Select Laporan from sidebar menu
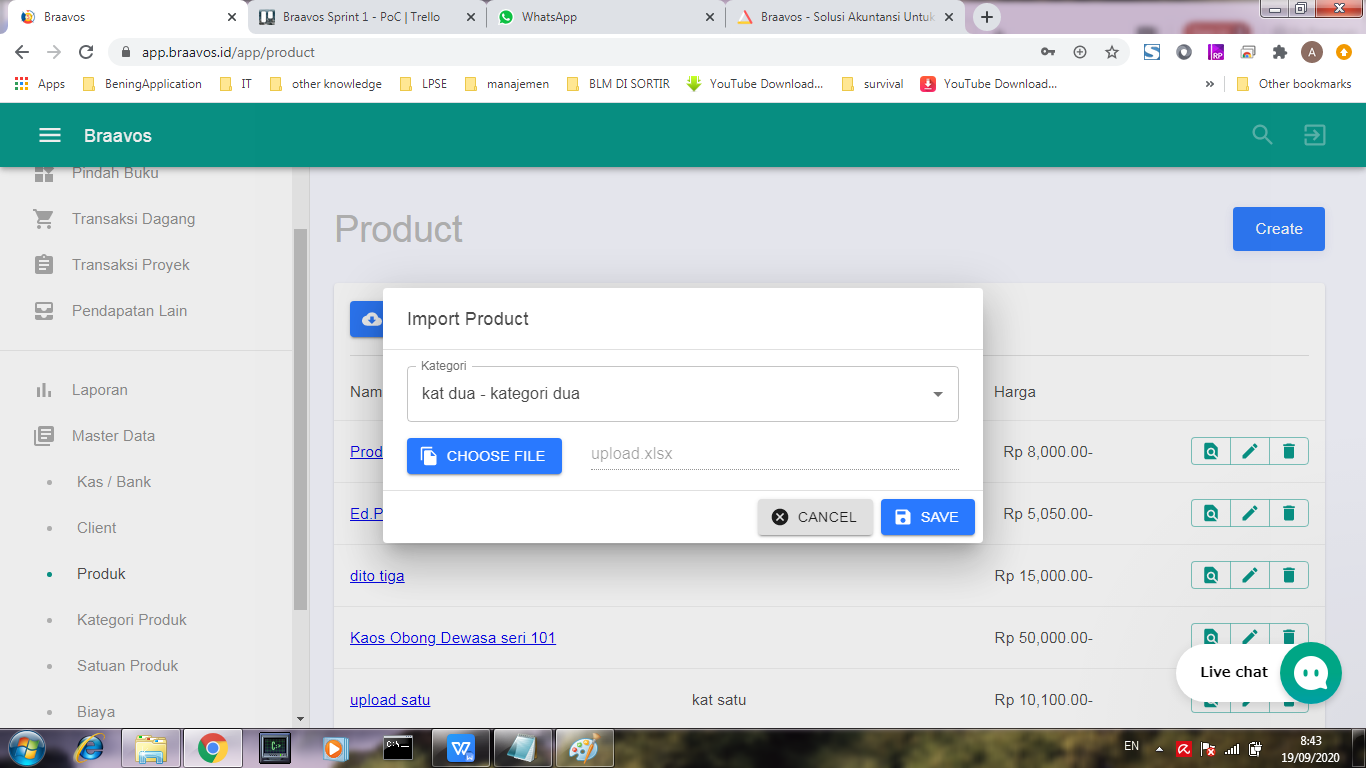The width and height of the screenshot is (1366, 768). [99, 390]
